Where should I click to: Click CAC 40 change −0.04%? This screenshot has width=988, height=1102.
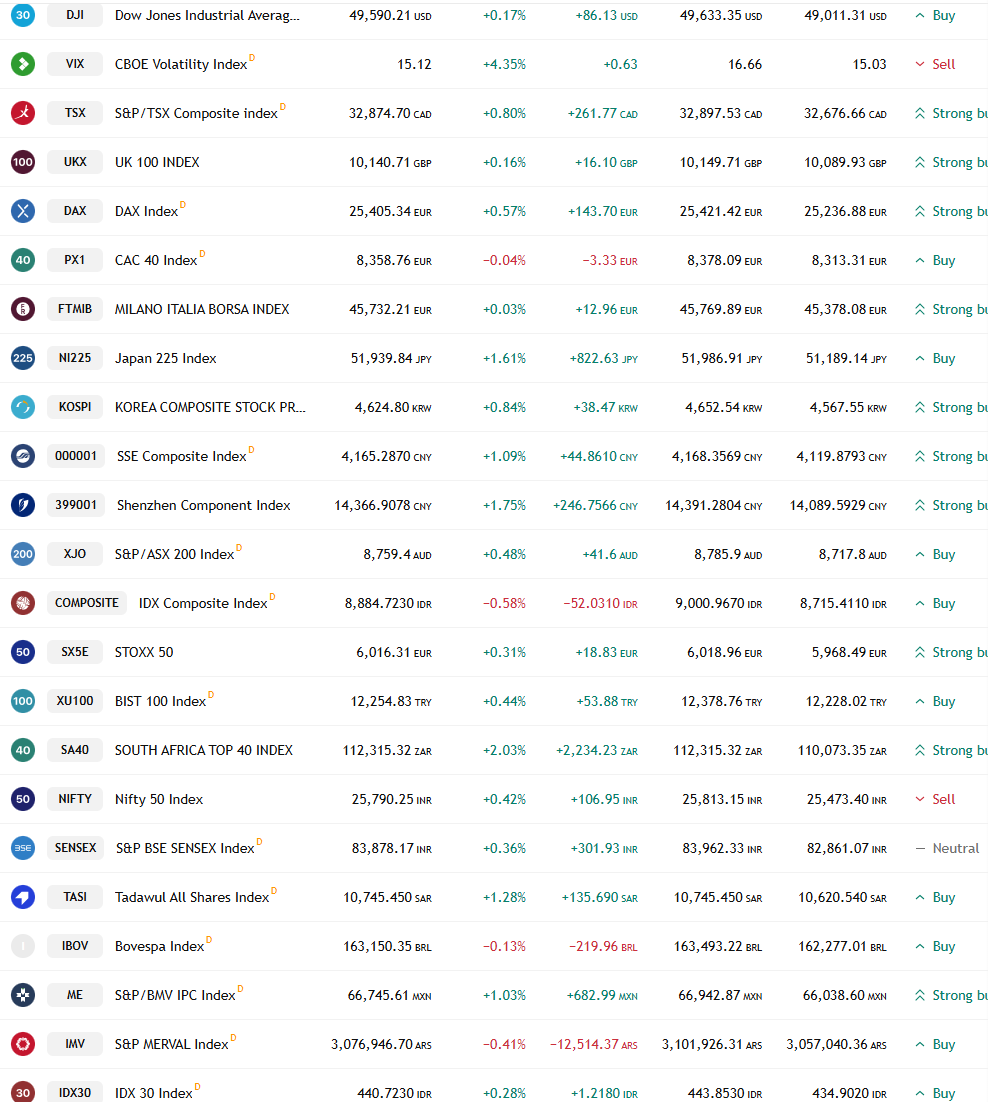pos(505,260)
